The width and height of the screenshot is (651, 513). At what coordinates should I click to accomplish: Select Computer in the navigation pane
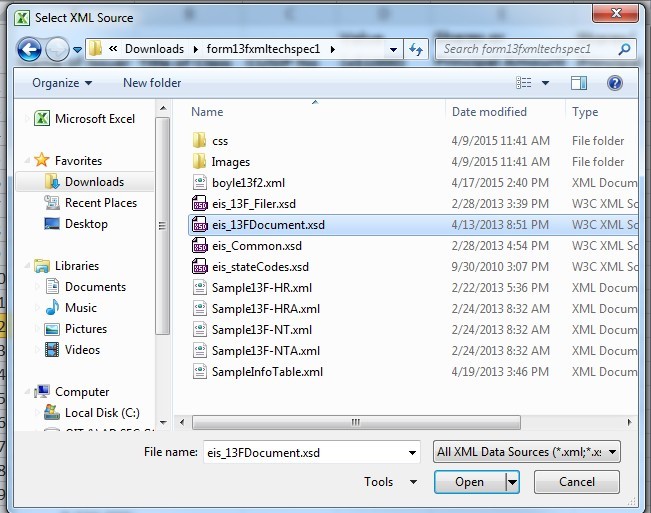tap(72, 391)
